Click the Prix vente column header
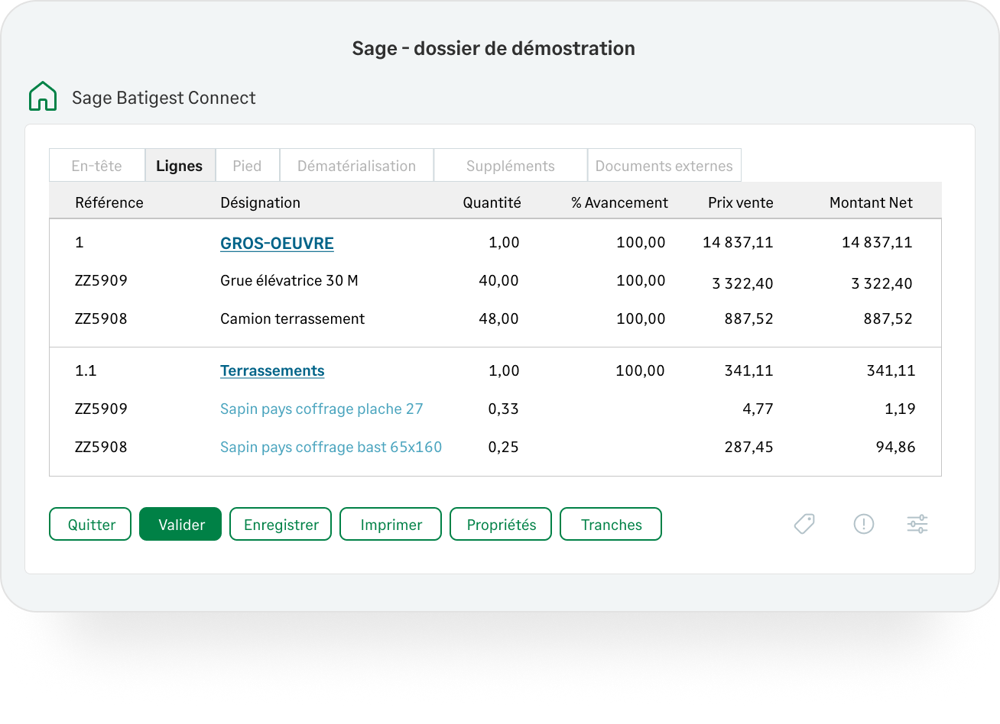The width and height of the screenshot is (1000, 724). tap(740, 203)
